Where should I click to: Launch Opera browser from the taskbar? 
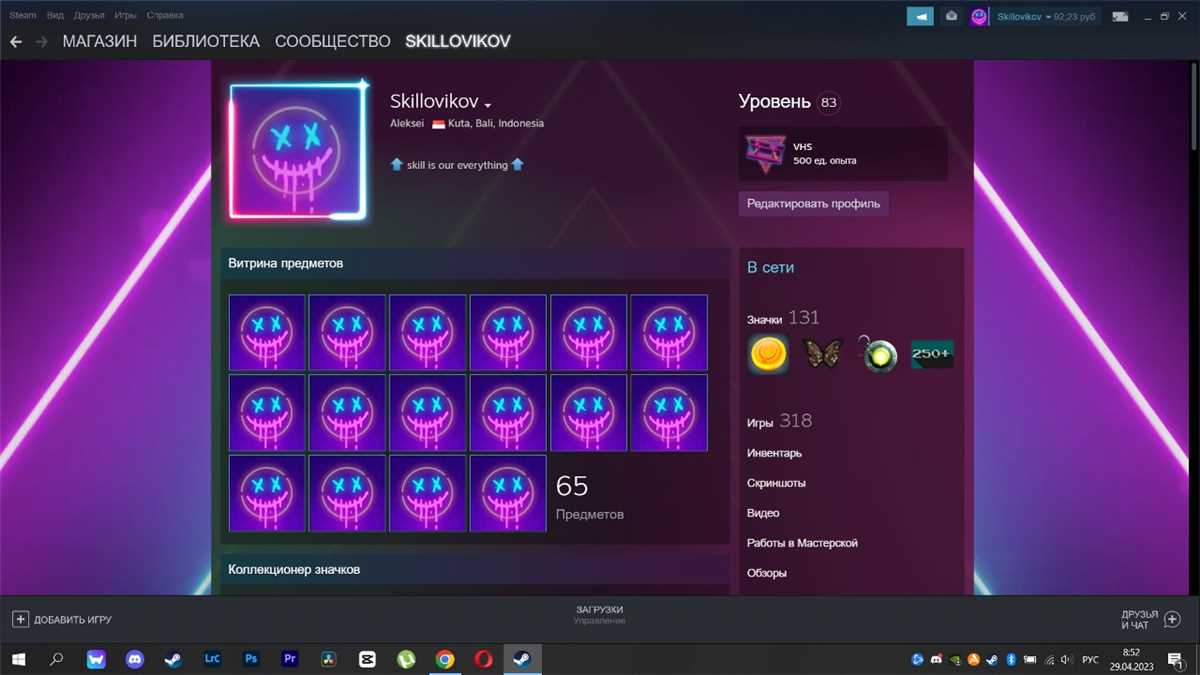(483, 659)
